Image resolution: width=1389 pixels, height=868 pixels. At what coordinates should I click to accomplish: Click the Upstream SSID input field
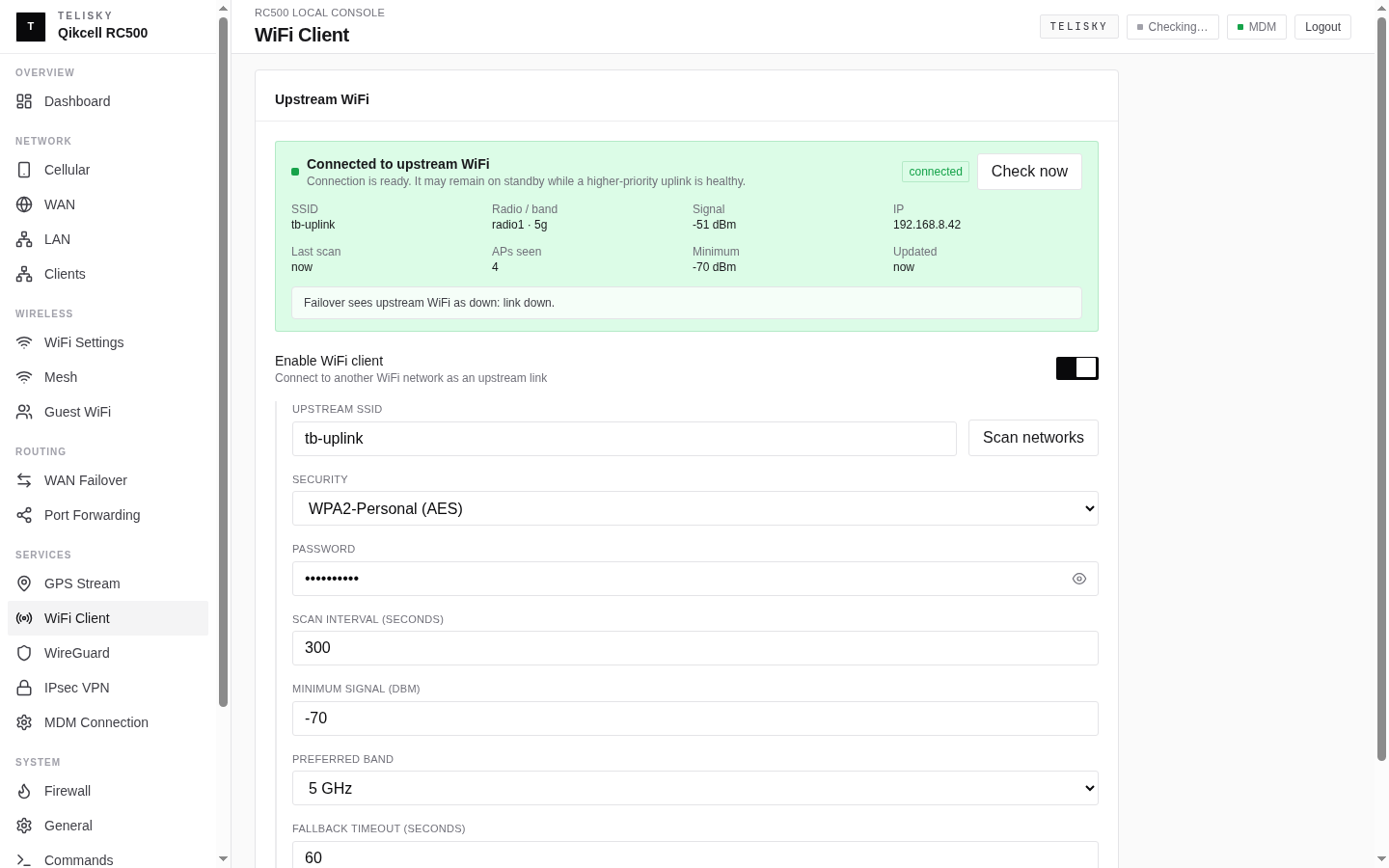click(624, 438)
